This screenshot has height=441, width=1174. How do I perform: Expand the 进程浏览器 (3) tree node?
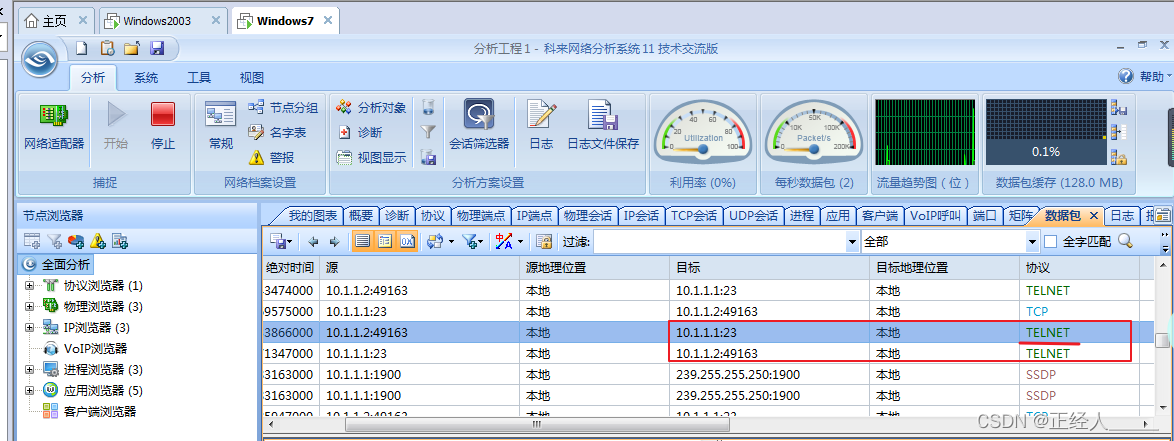pos(29,369)
